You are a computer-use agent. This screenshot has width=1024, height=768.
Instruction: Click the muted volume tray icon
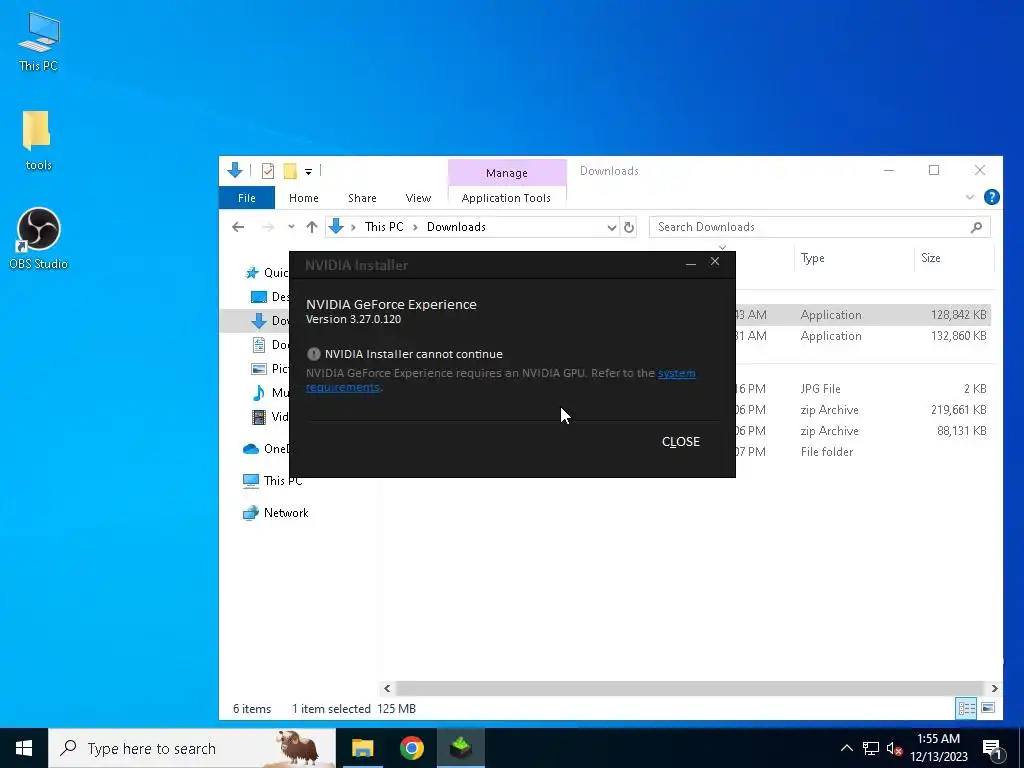(x=894, y=748)
